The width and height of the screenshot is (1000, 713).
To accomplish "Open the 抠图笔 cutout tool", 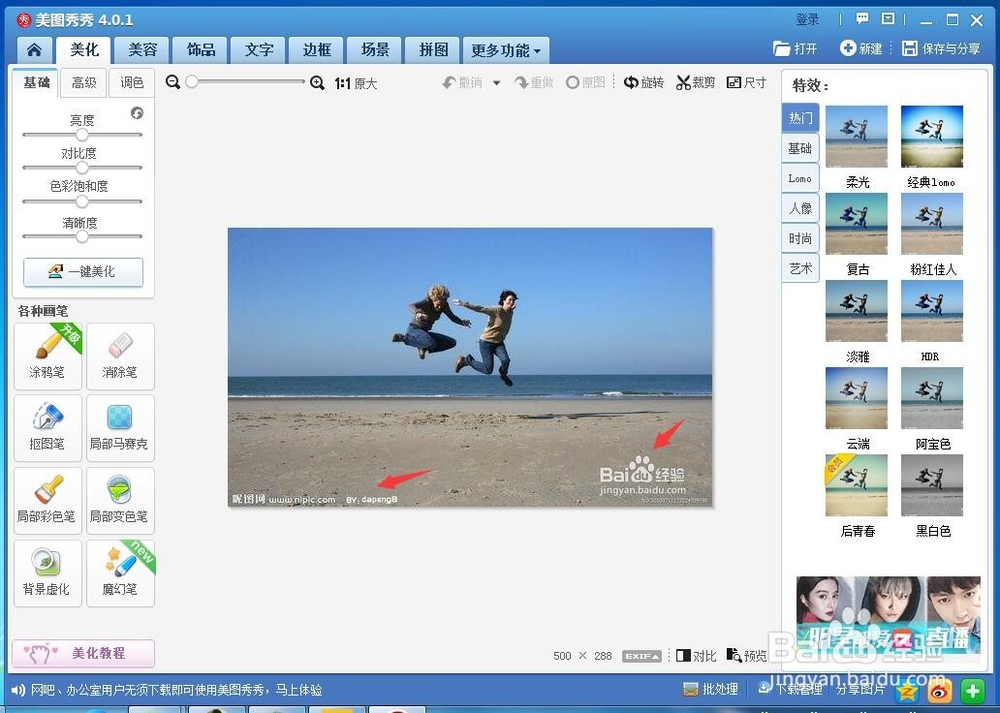I will pyautogui.click(x=47, y=428).
